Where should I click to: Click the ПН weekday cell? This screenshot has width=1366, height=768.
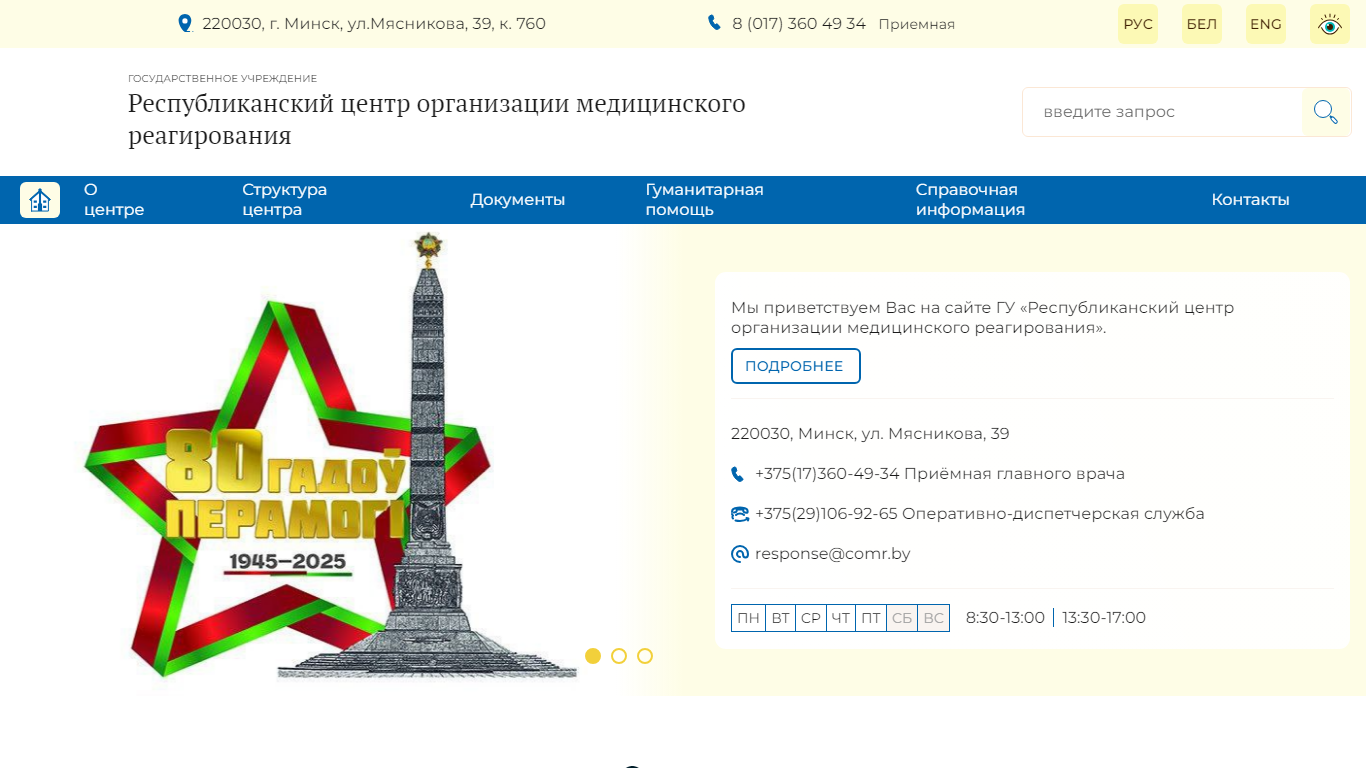point(748,618)
